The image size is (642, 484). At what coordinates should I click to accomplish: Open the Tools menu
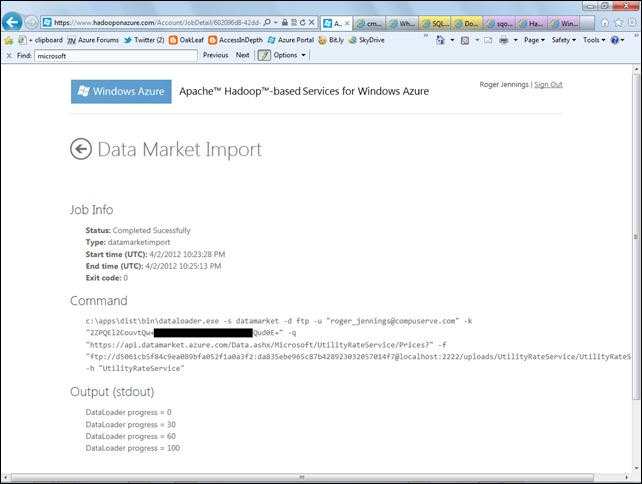pyautogui.click(x=594, y=40)
